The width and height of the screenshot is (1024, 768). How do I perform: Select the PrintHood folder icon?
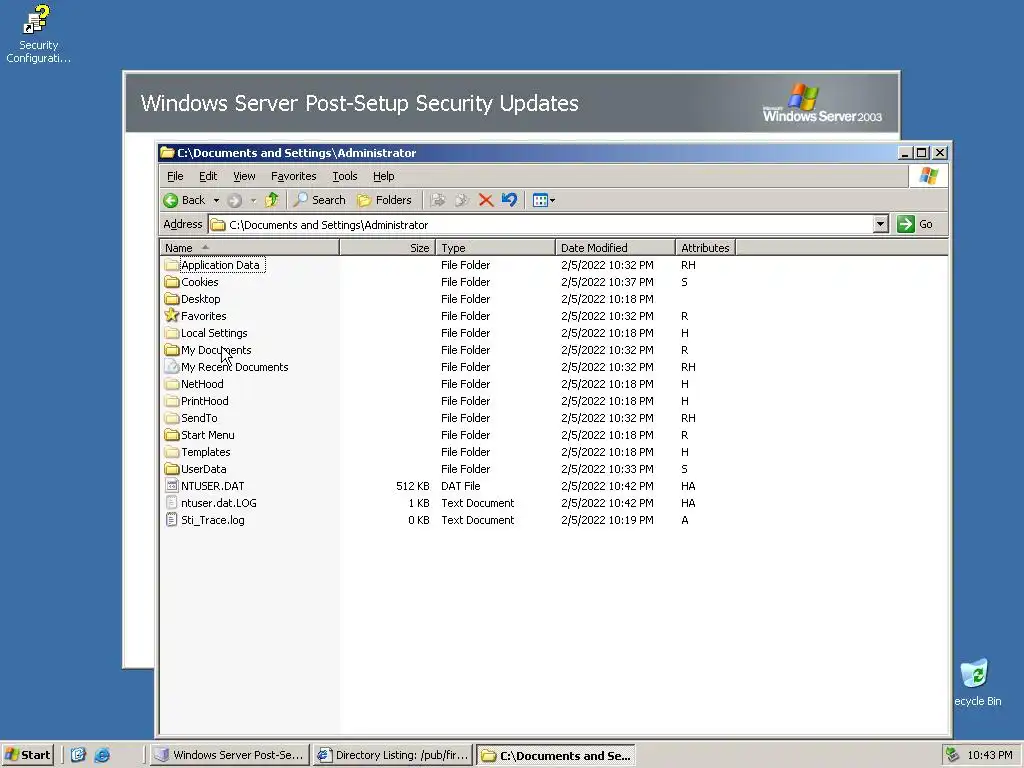(x=172, y=401)
